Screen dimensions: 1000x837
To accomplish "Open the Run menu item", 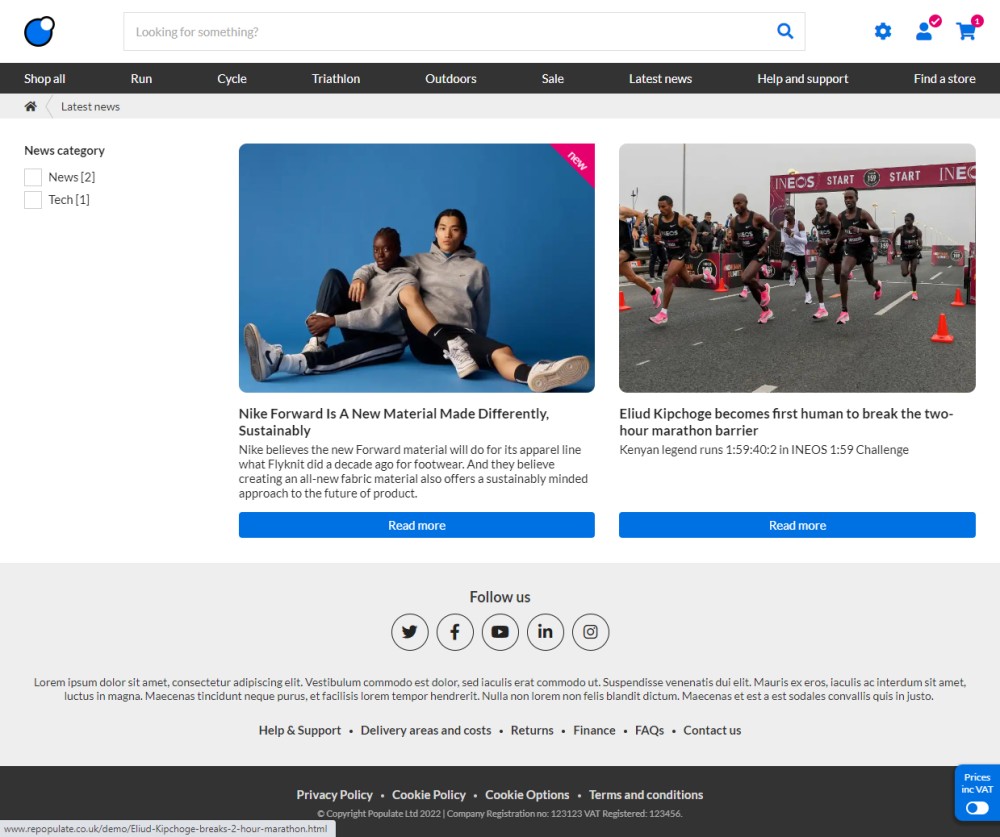I will pyautogui.click(x=141, y=78).
